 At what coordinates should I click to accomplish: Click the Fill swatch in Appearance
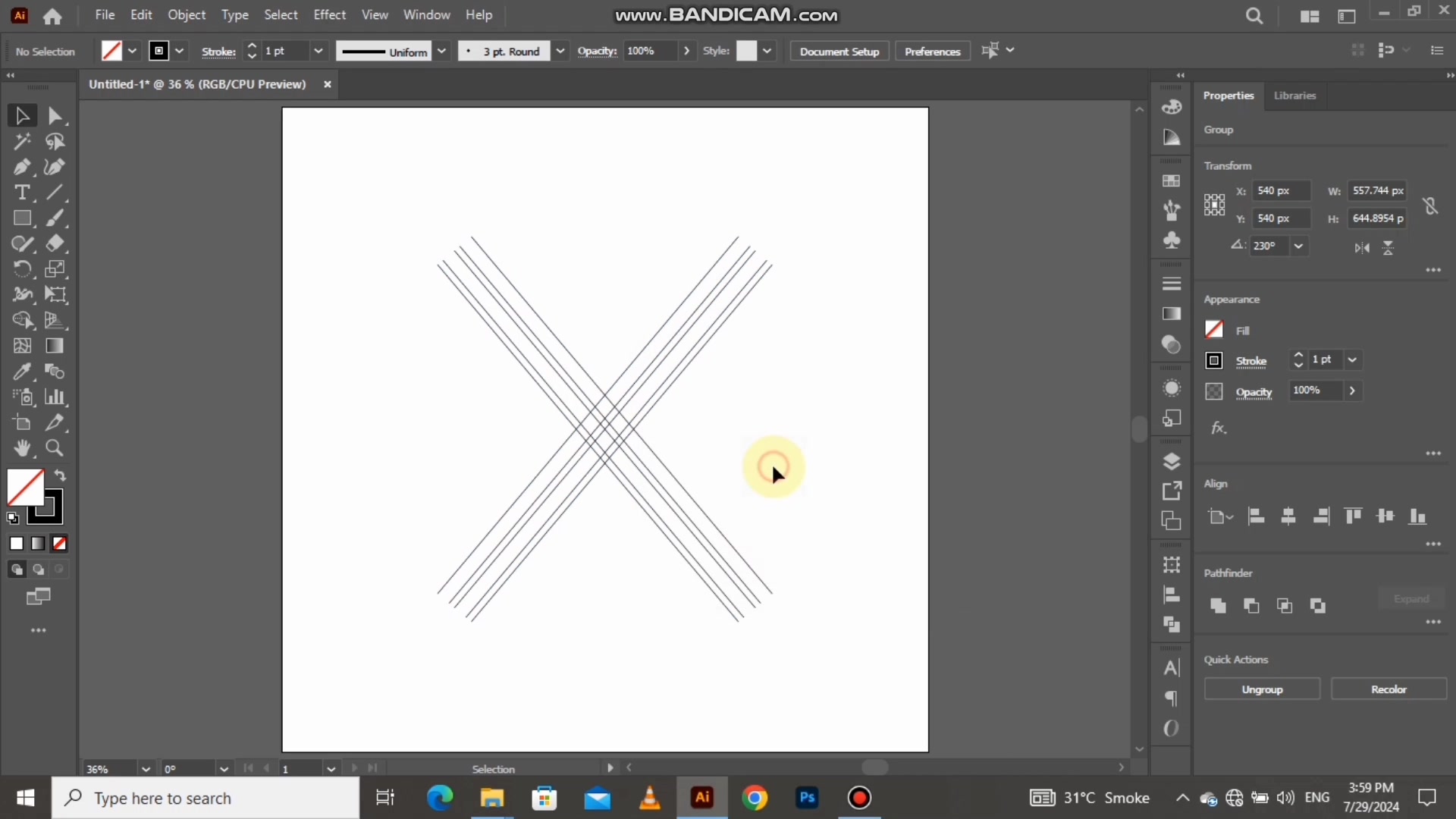click(1214, 329)
